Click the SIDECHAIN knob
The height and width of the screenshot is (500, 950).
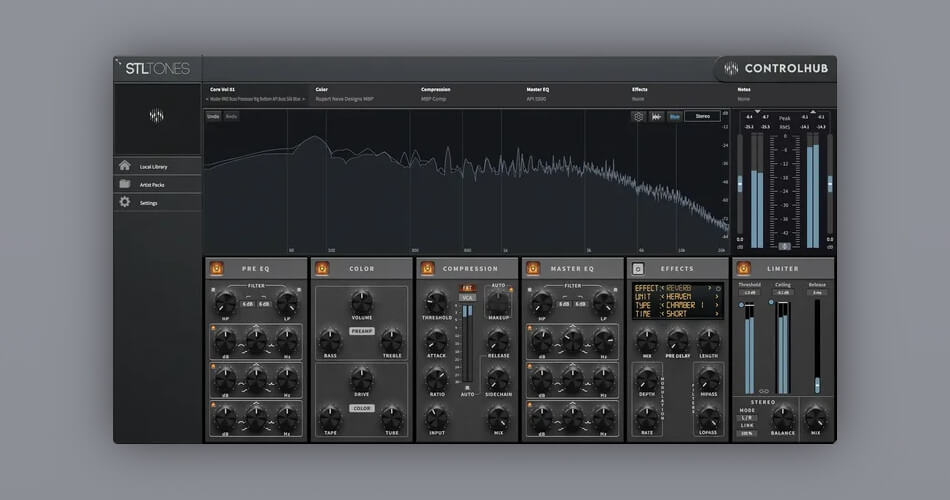coord(498,379)
